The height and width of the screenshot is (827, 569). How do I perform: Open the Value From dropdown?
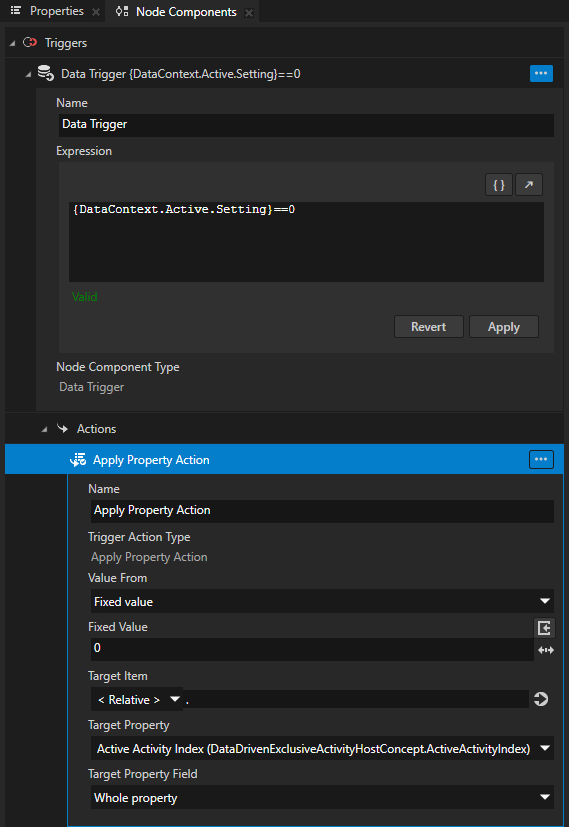(322, 601)
